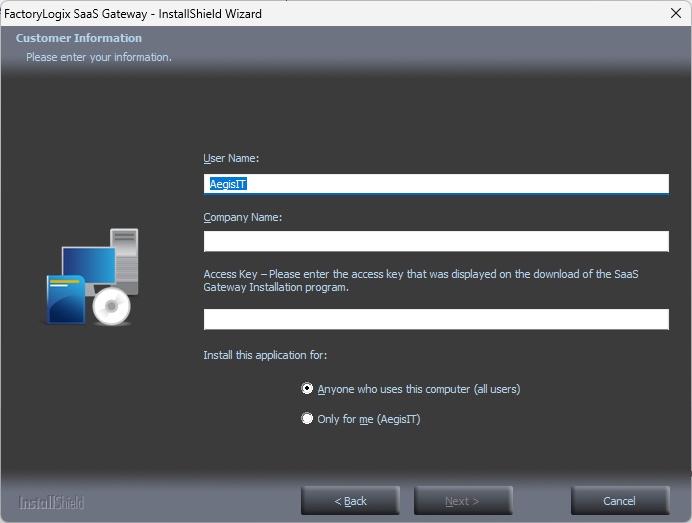
Task: Close the InstallShield Wizard window
Action: (x=676, y=13)
